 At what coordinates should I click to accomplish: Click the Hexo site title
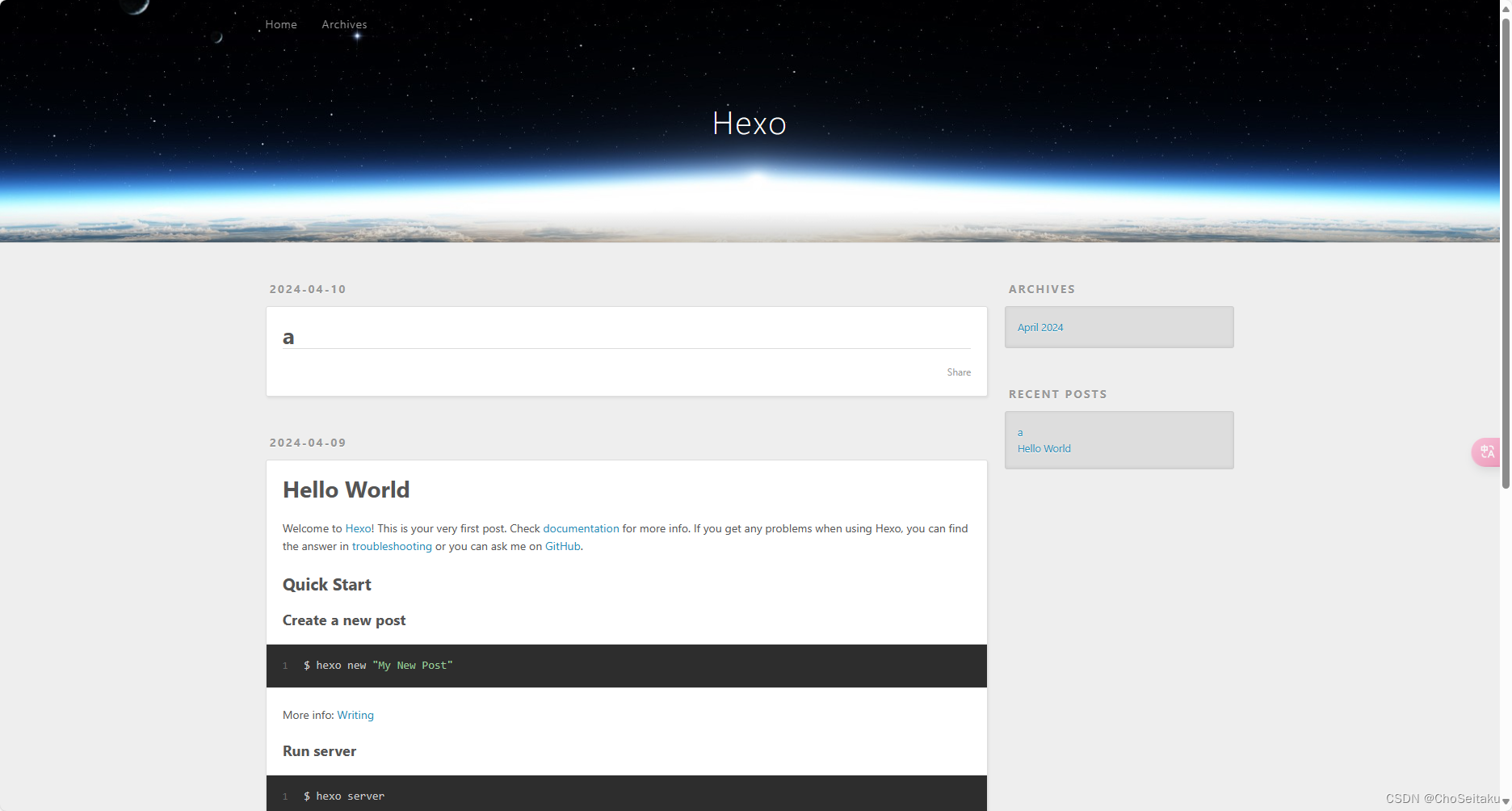click(x=750, y=124)
